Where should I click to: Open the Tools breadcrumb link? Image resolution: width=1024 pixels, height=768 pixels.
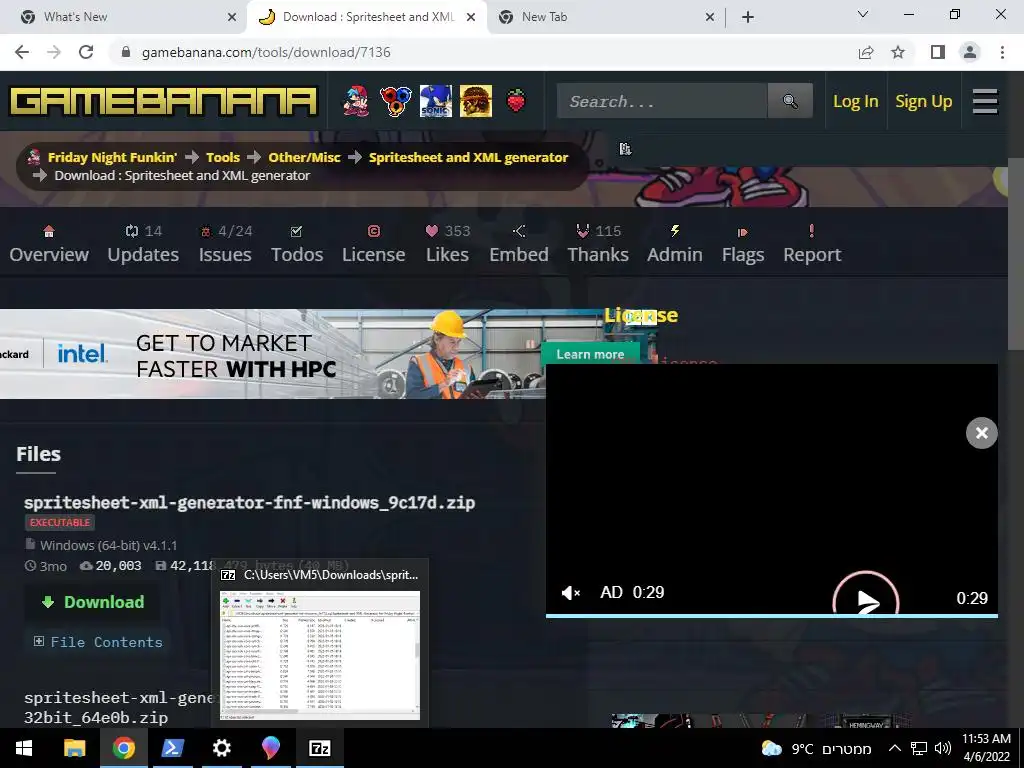pyautogui.click(x=223, y=157)
